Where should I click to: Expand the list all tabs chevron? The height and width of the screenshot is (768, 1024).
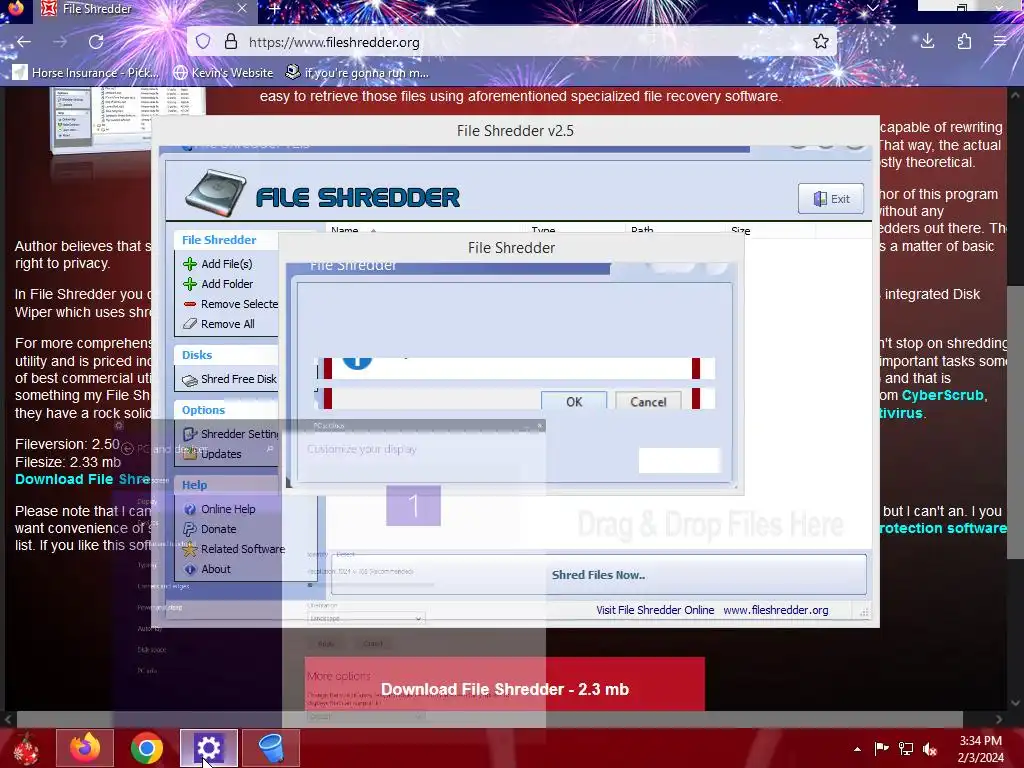coord(872,8)
